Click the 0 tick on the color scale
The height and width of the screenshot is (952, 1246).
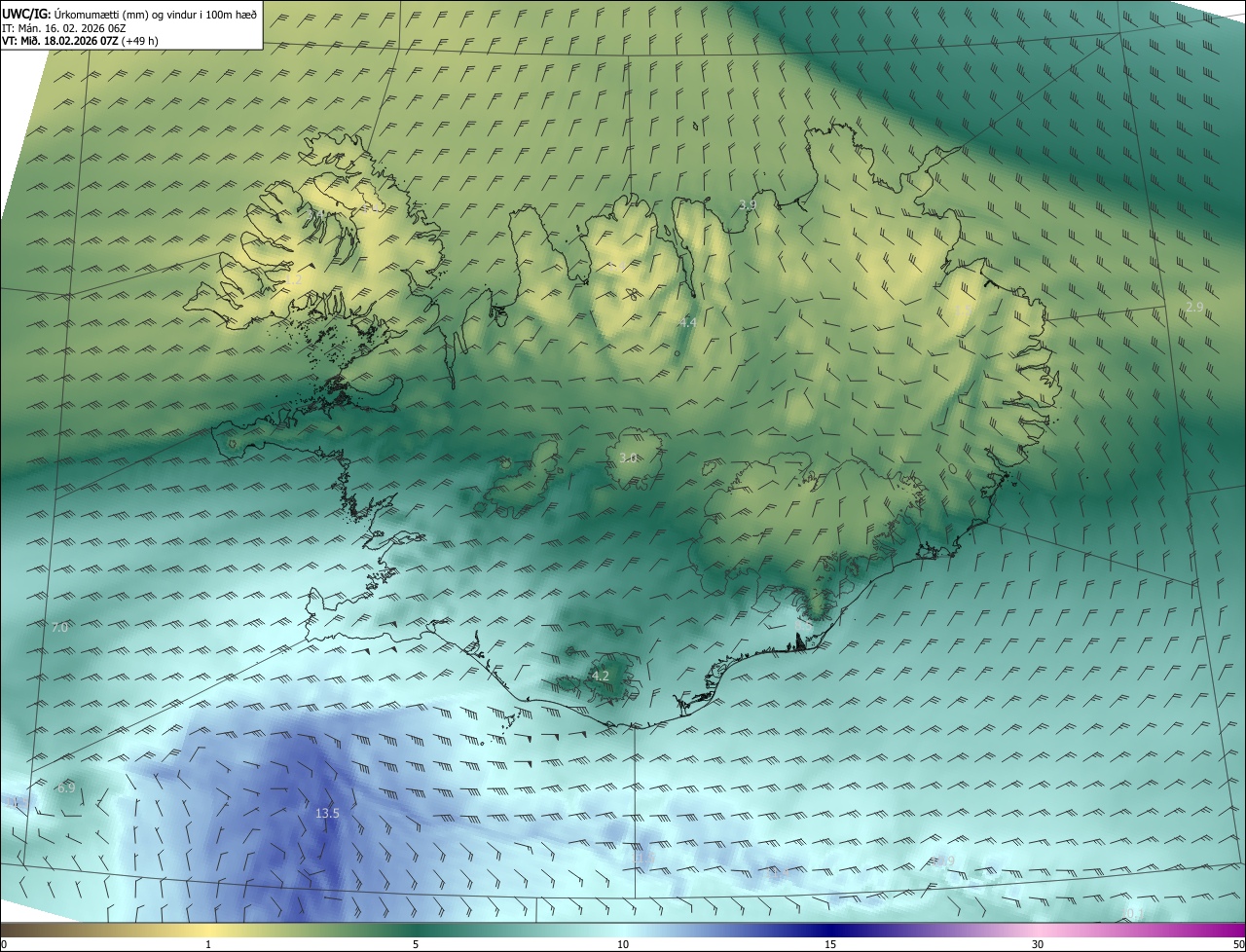[x=4, y=944]
